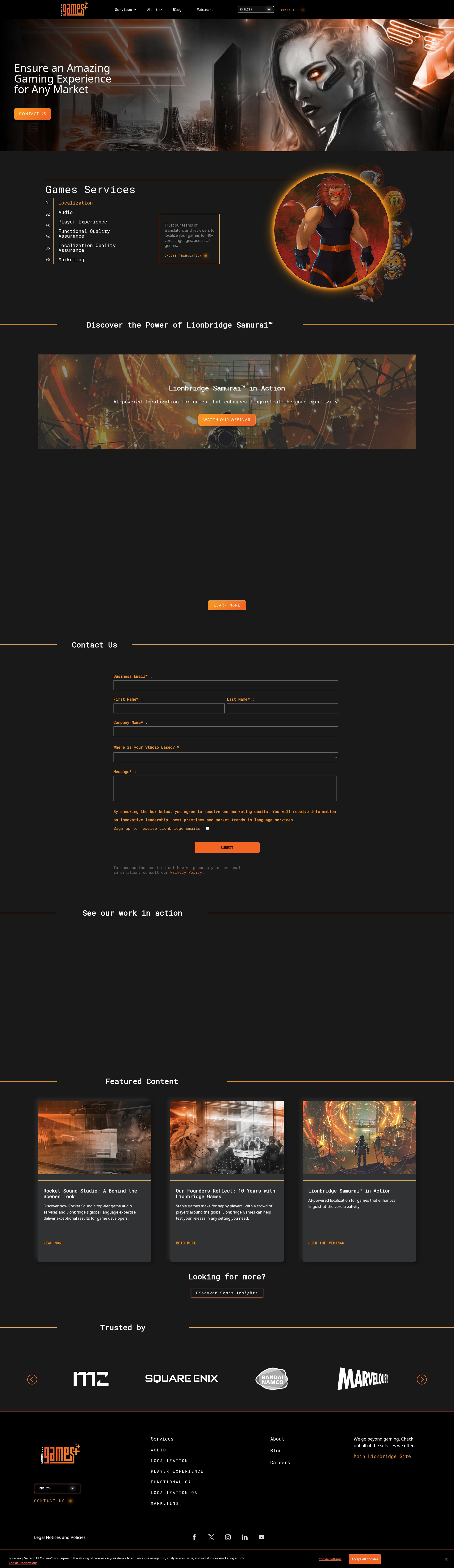Submit the contact form
The image size is (454, 1568).
[227, 847]
